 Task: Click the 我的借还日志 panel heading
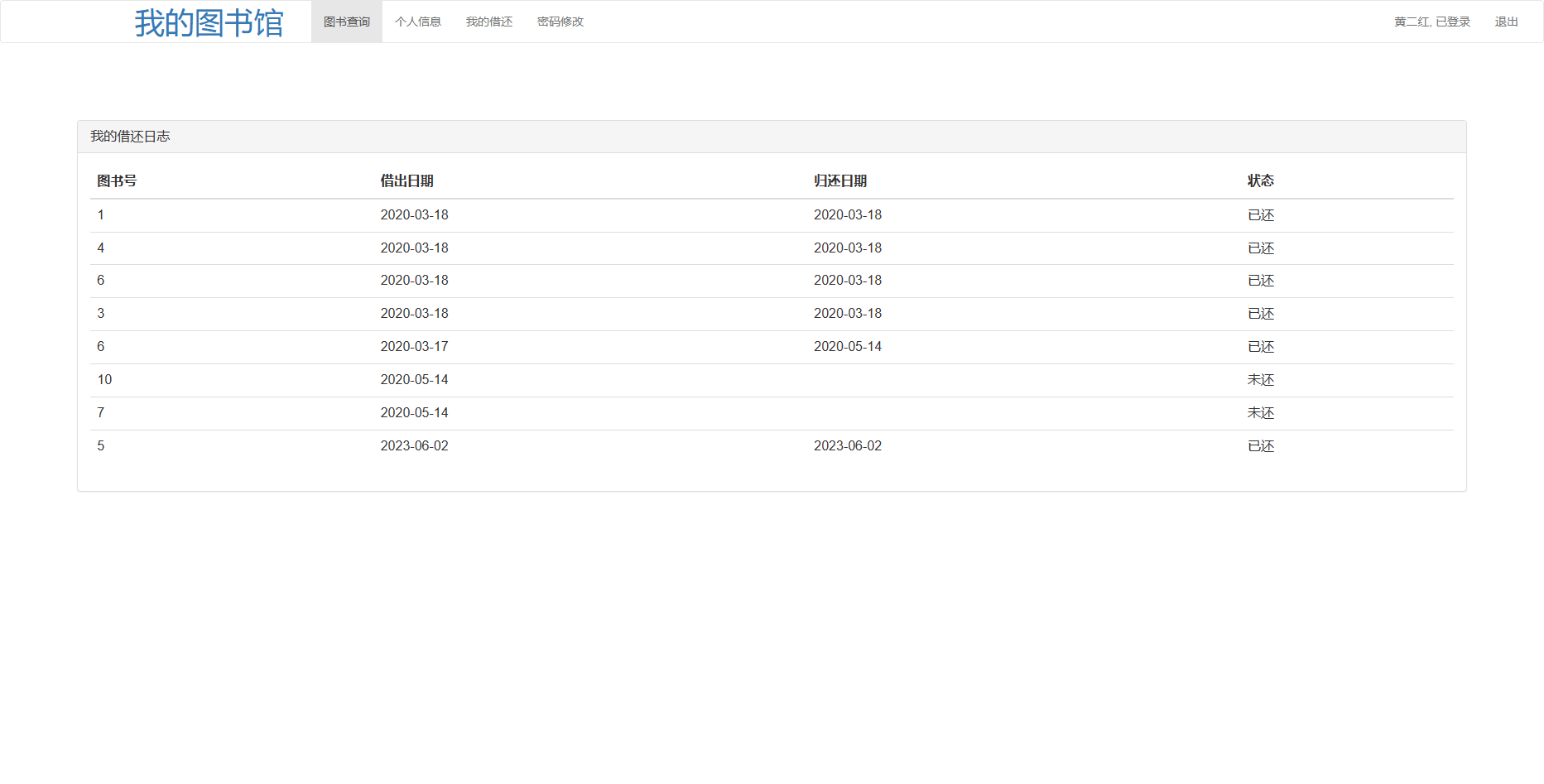click(130, 137)
